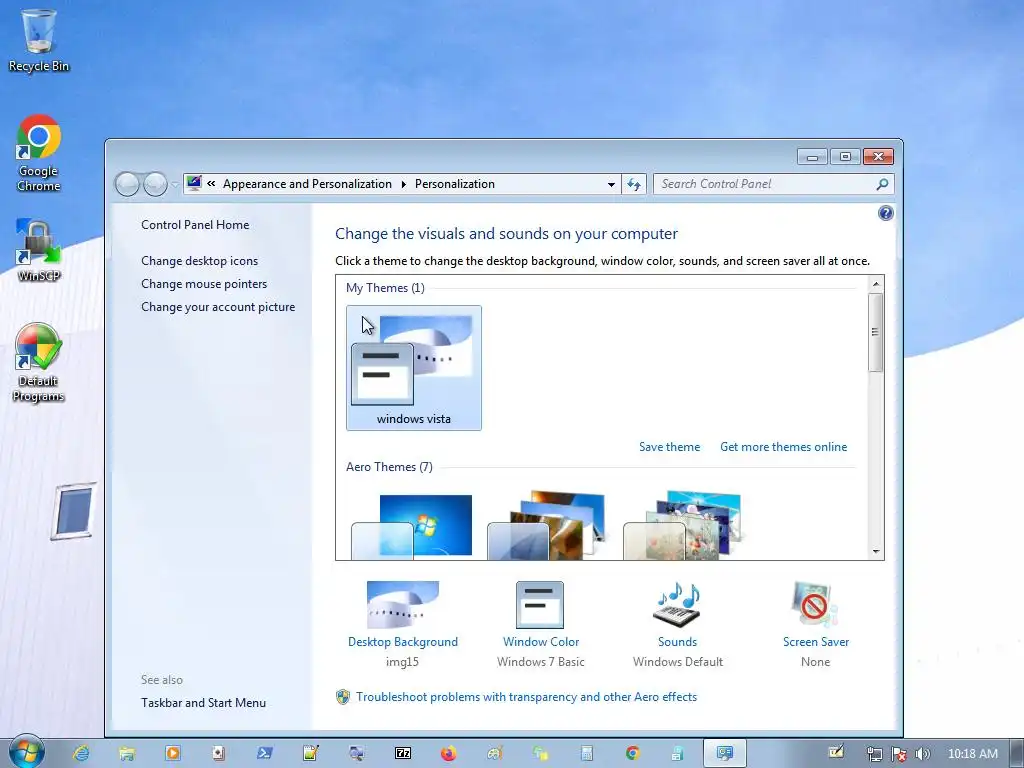This screenshot has height=768, width=1024.
Task: Click the active Personalization taskbar button
Action: 724,753
